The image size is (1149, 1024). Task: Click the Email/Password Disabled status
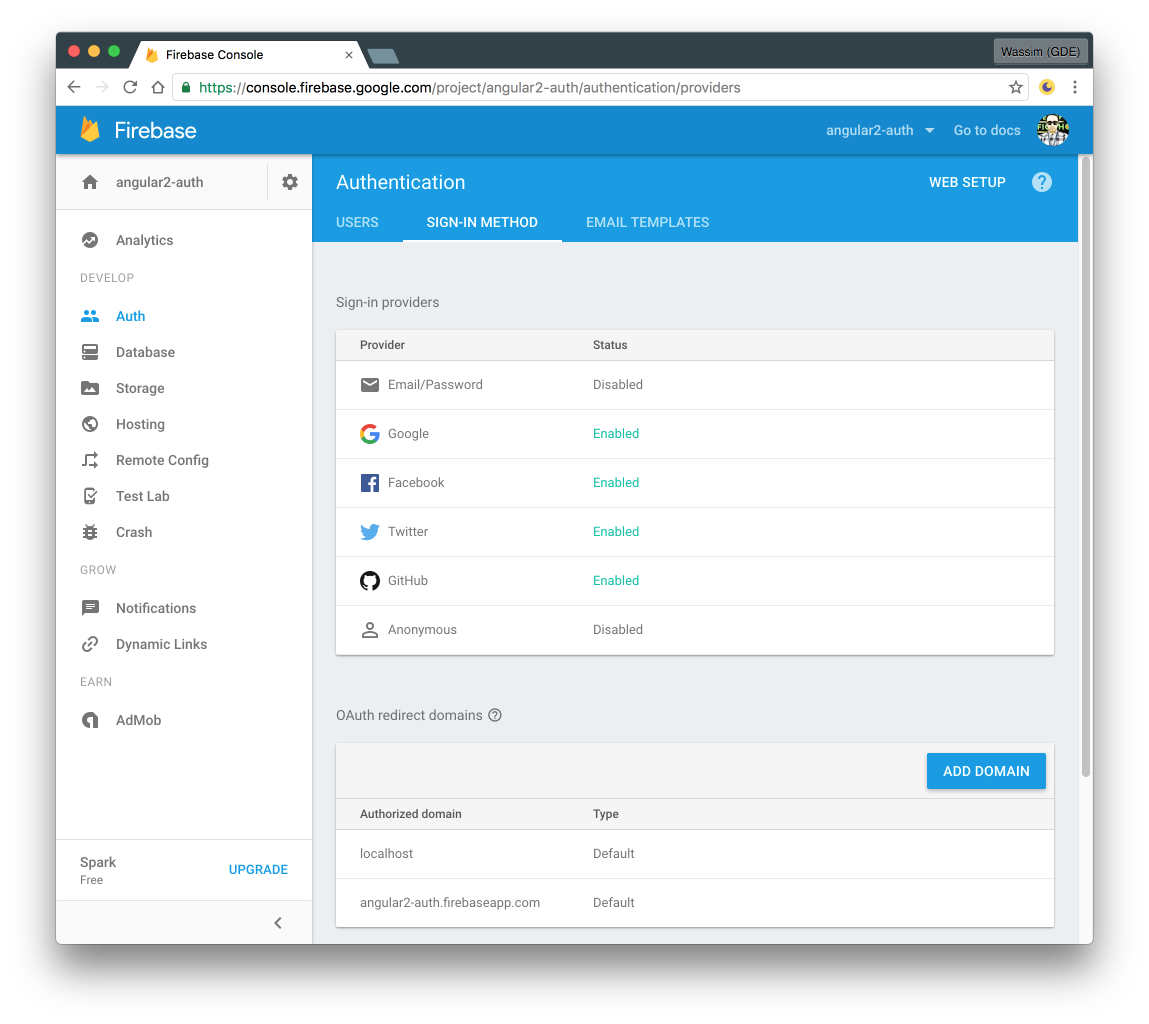pos(618,384)
